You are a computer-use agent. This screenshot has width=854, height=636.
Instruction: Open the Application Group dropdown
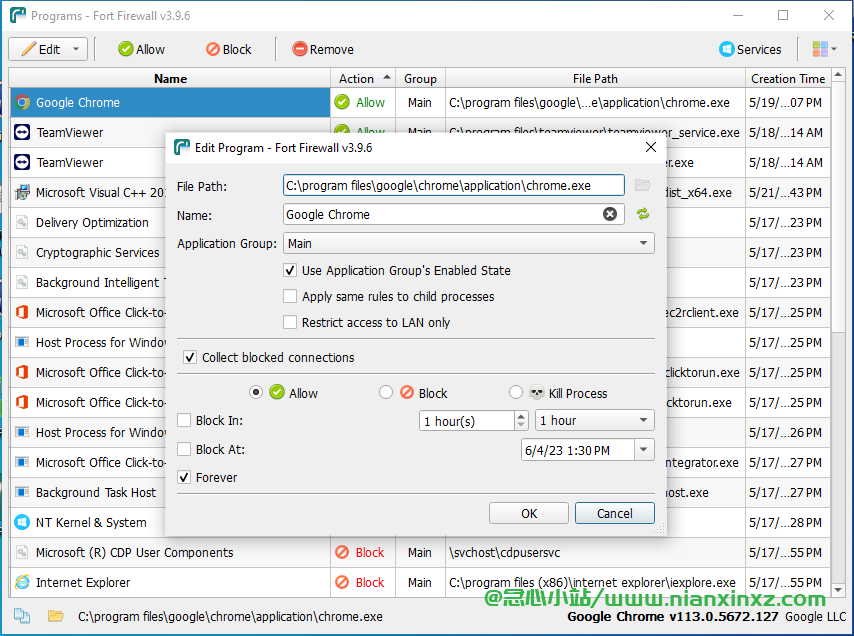[469, 243]
